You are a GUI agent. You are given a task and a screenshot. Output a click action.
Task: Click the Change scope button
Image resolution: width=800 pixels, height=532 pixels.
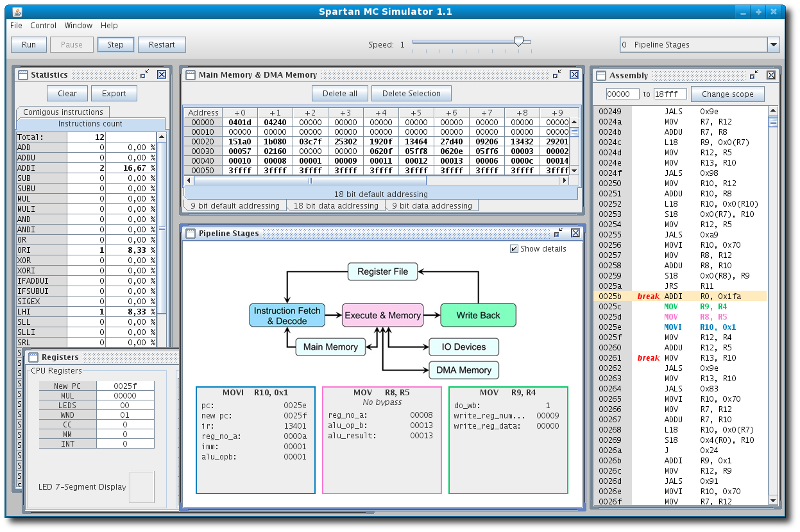tap(728, 94)
